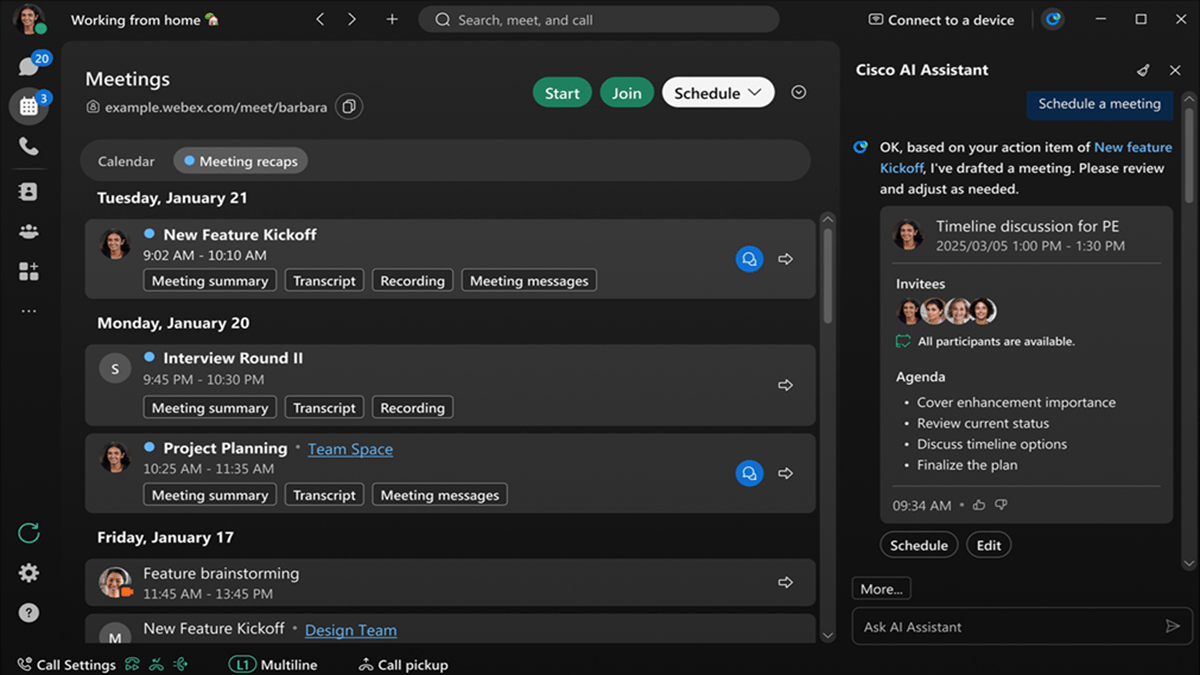Open details arrow for Feature brainstorming

tap(786, 582)
